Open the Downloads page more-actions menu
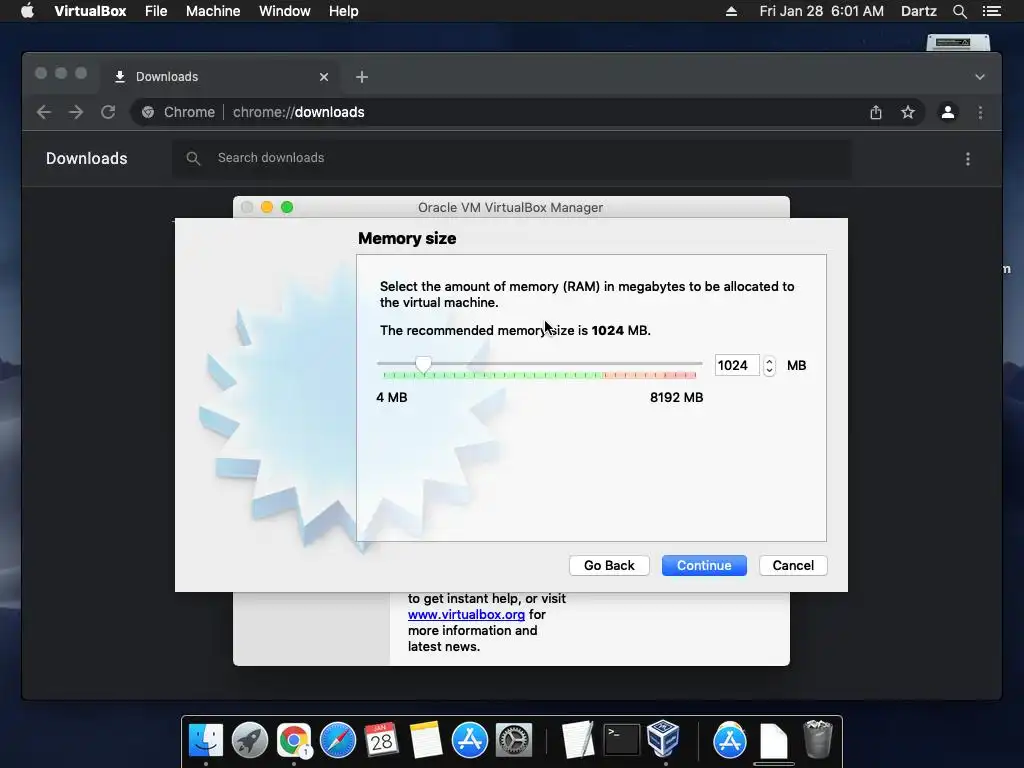 coord(968,159)
